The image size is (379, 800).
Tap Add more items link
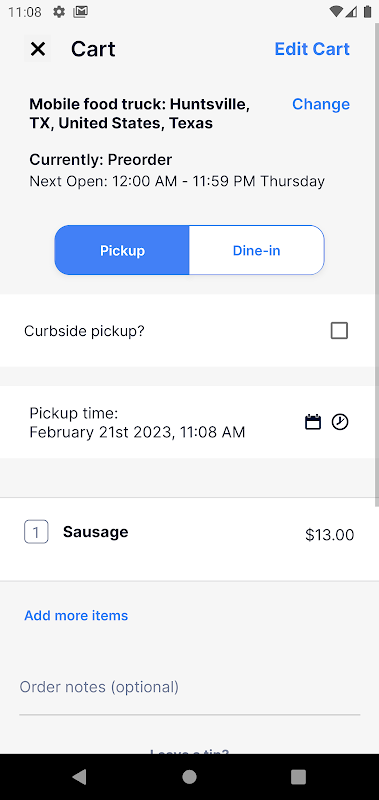pyautogui.click(x=76, y=615)
